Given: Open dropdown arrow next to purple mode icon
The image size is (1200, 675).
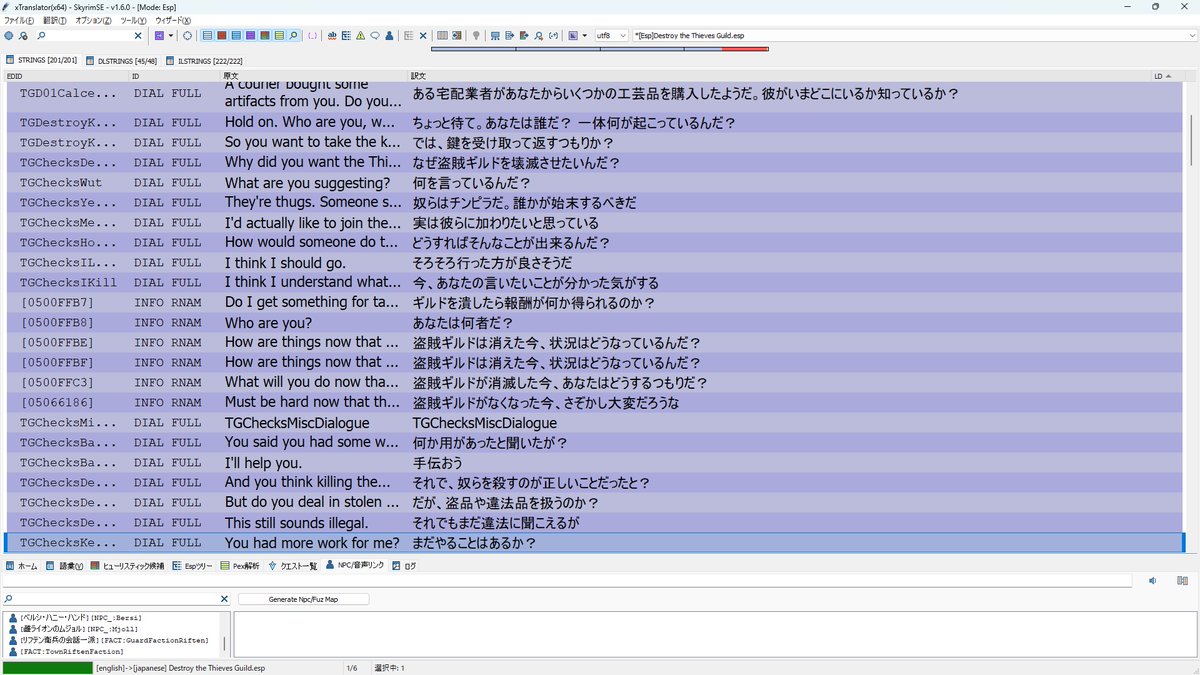Looking at the screenshot, I should pyautogui.click(x=171, y=35).
